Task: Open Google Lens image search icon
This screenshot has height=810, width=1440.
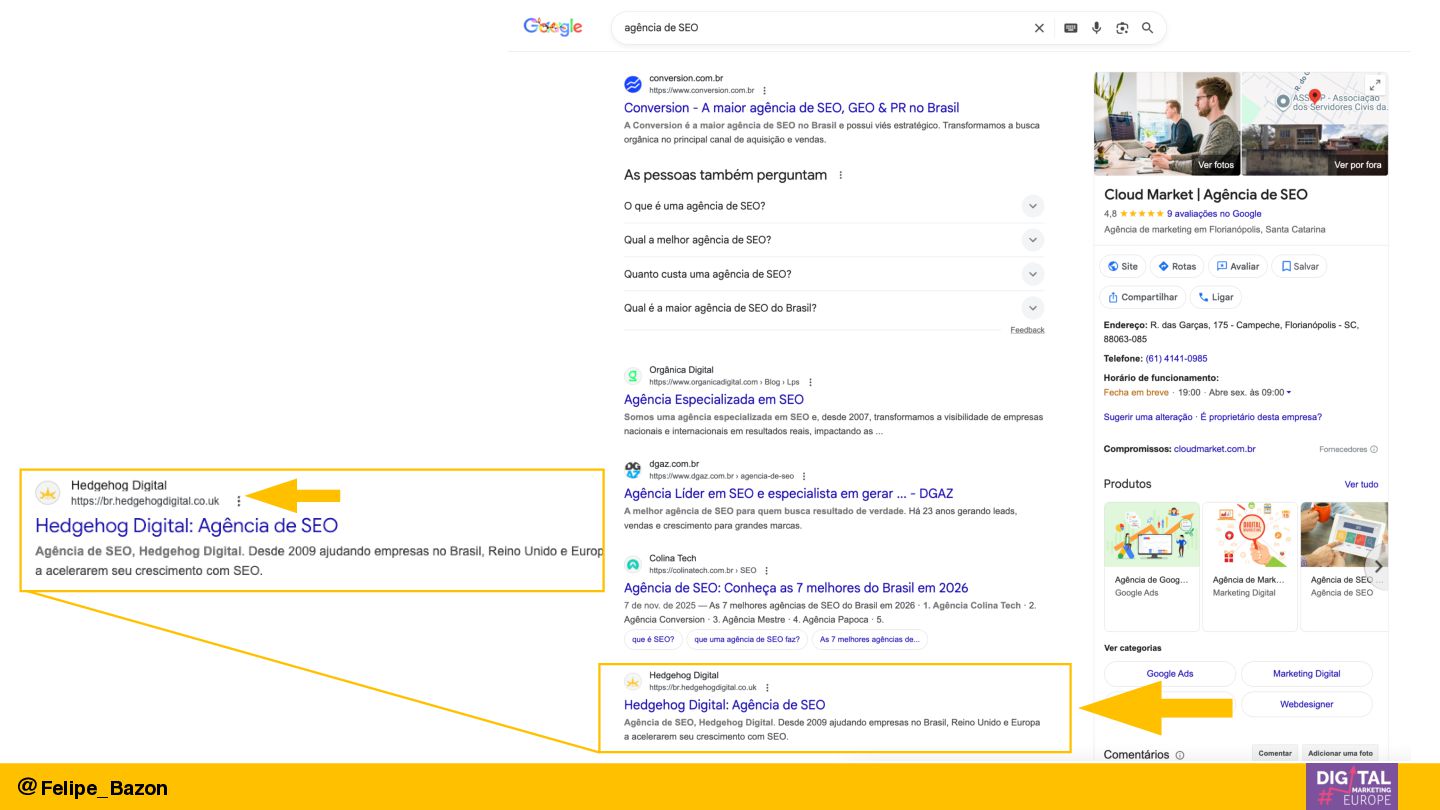Action: pos(1122,28)
